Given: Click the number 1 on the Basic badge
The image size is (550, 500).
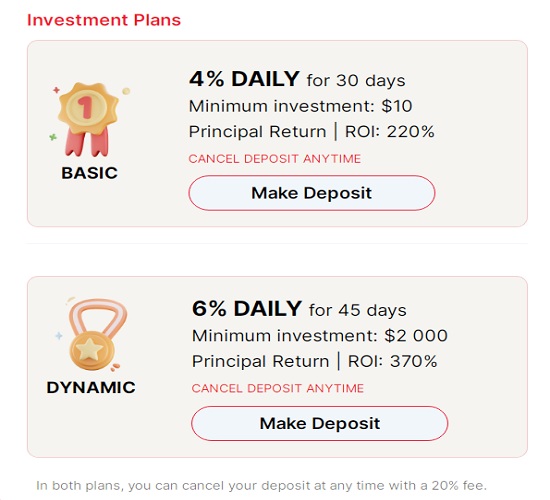Looking at the screenshot, I should [85, 106].
